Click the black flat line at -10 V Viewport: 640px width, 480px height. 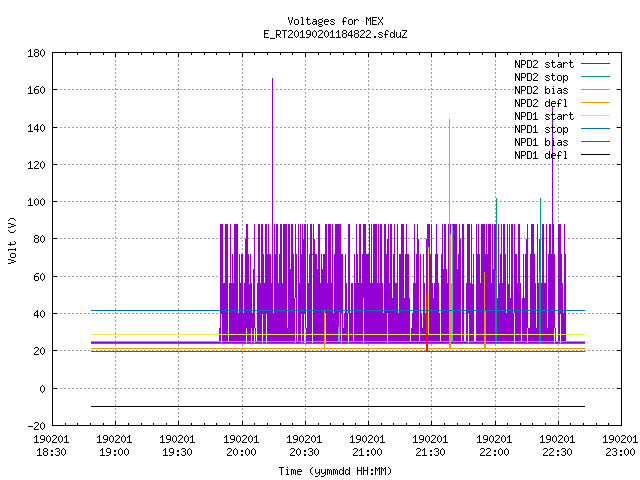338,407
